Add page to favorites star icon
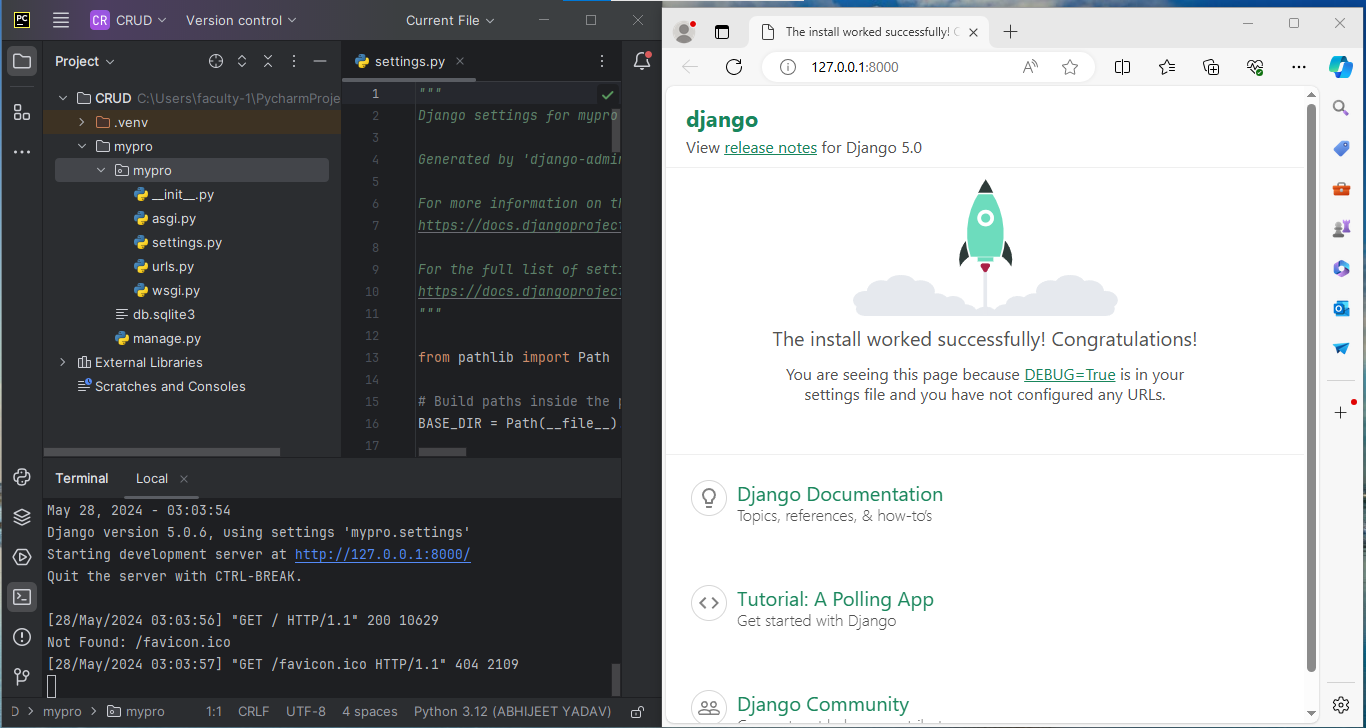This screenshot has width=1366, height=728. tap(1070, 67)
